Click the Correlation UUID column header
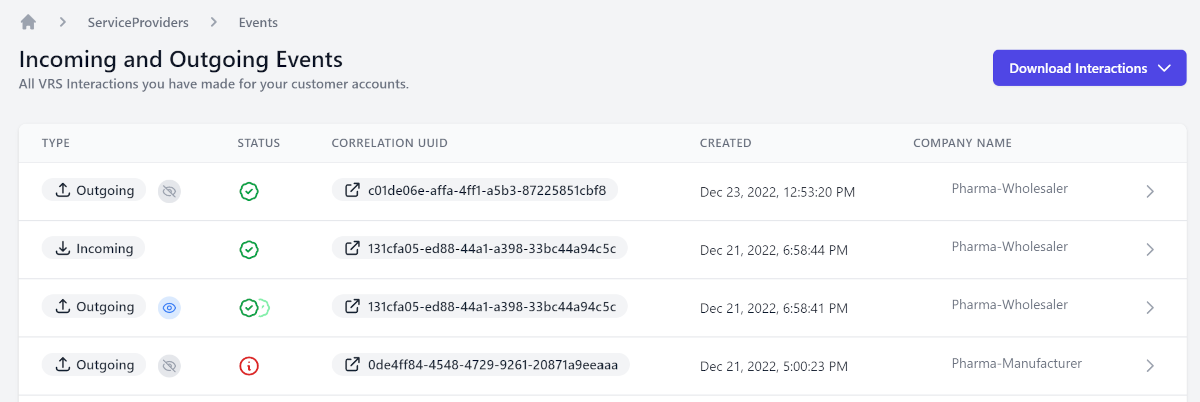1200x402 pixels. [x=389, y=143]
